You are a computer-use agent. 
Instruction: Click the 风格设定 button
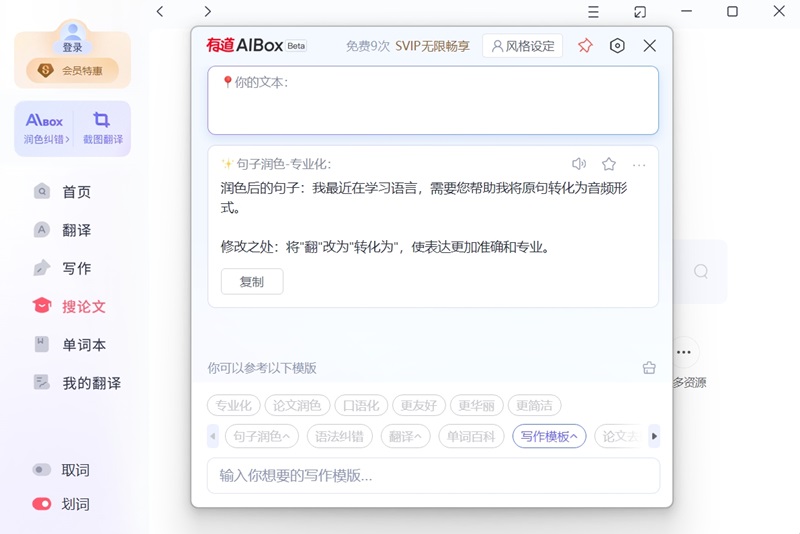pos(522,46)
